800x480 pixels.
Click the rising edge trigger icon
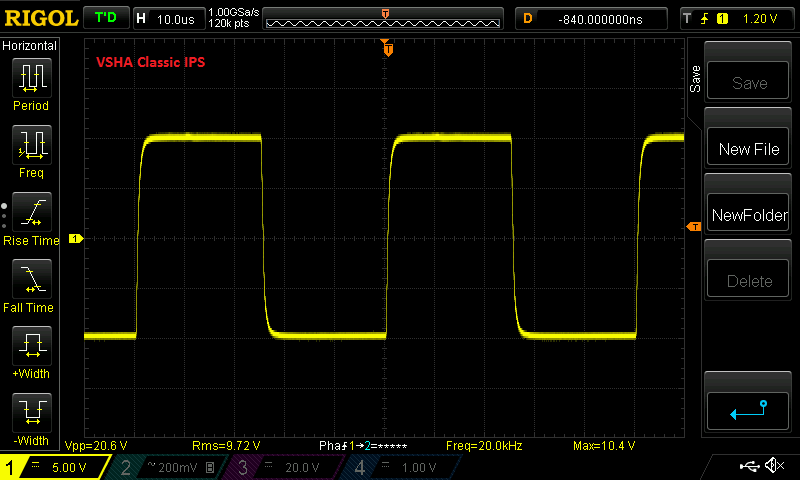(x=705, y=19)
